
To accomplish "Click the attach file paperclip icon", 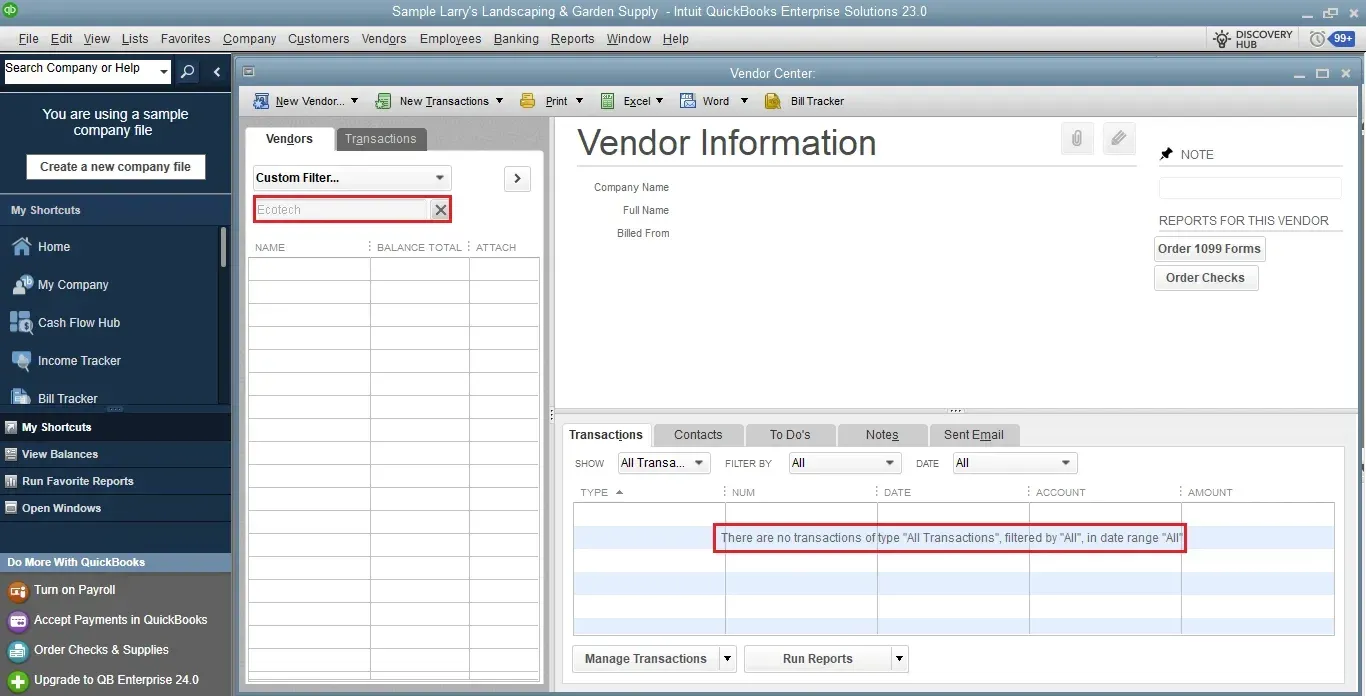I will (1077, 139).
